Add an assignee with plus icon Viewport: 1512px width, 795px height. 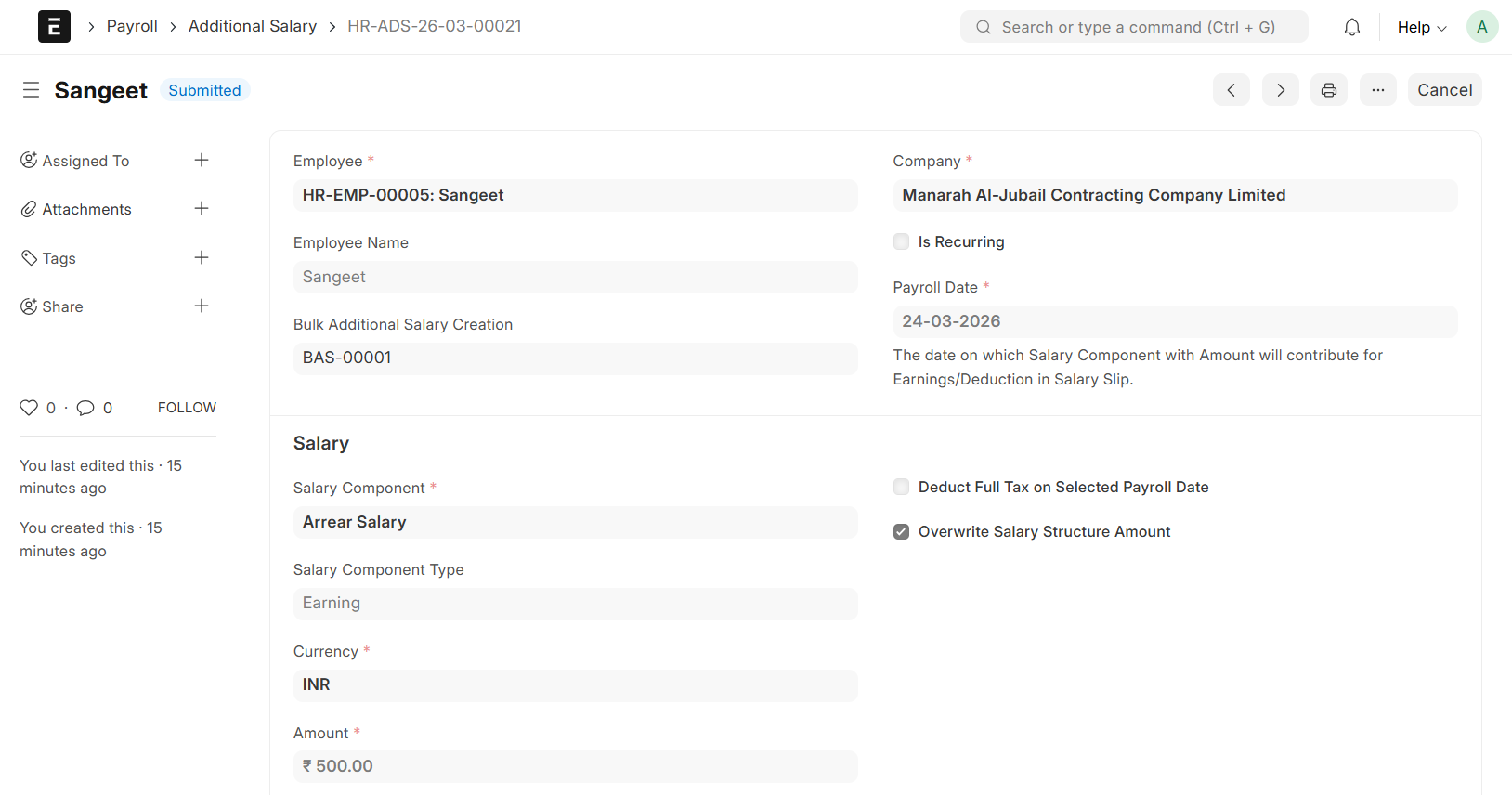[x=202, y=161]
